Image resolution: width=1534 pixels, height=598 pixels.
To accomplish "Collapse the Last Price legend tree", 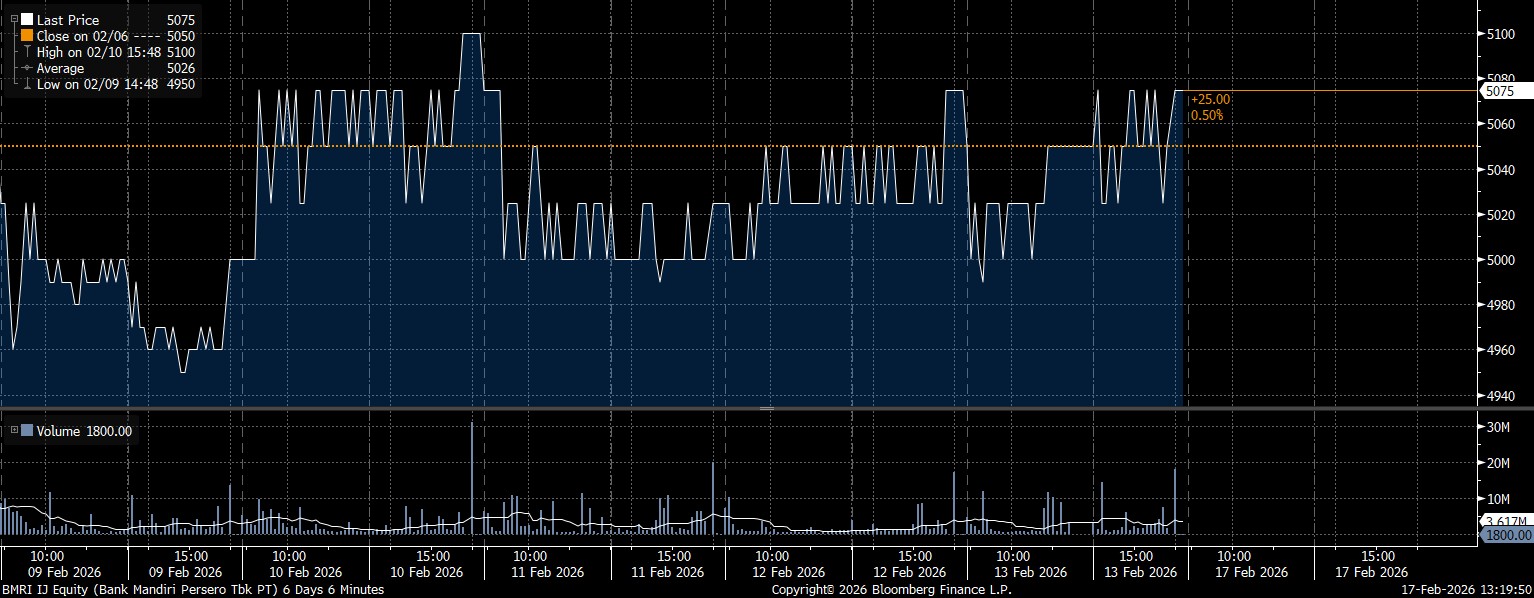I will (x=13, y=20).
